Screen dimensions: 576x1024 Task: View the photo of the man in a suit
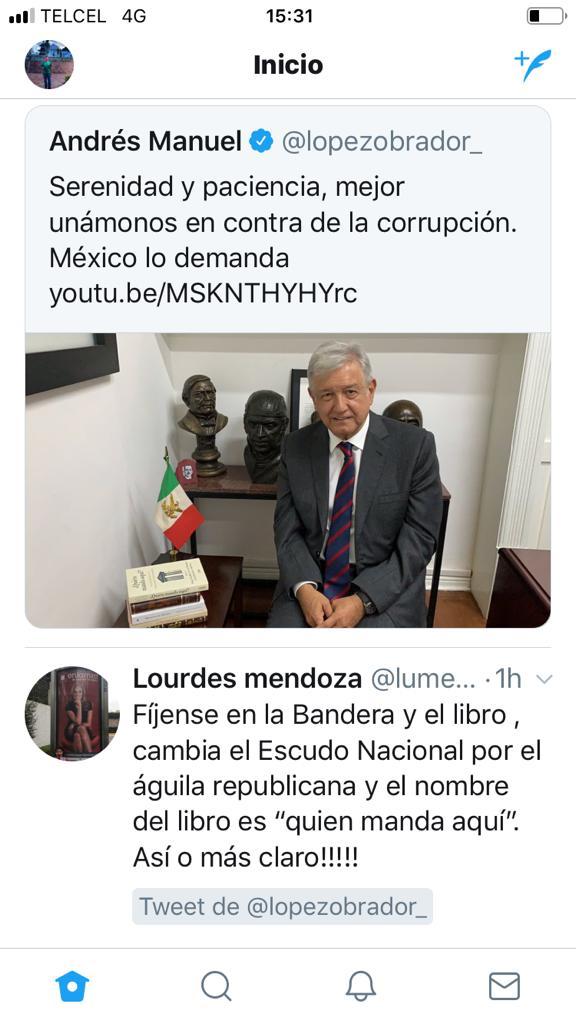(287, 480)
